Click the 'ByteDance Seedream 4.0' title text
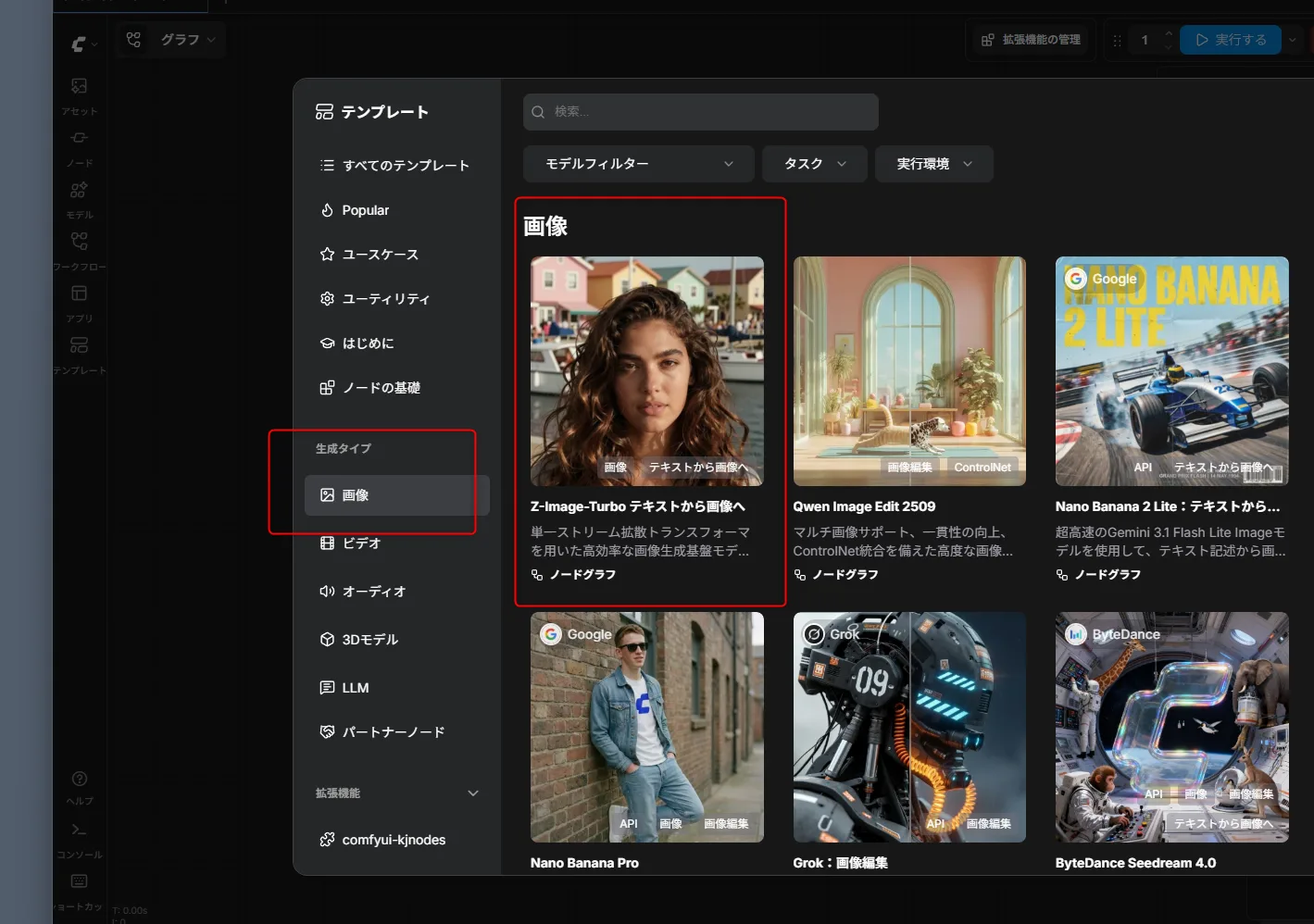This screenshot has width=1314, height=924. coord(1135,863)
